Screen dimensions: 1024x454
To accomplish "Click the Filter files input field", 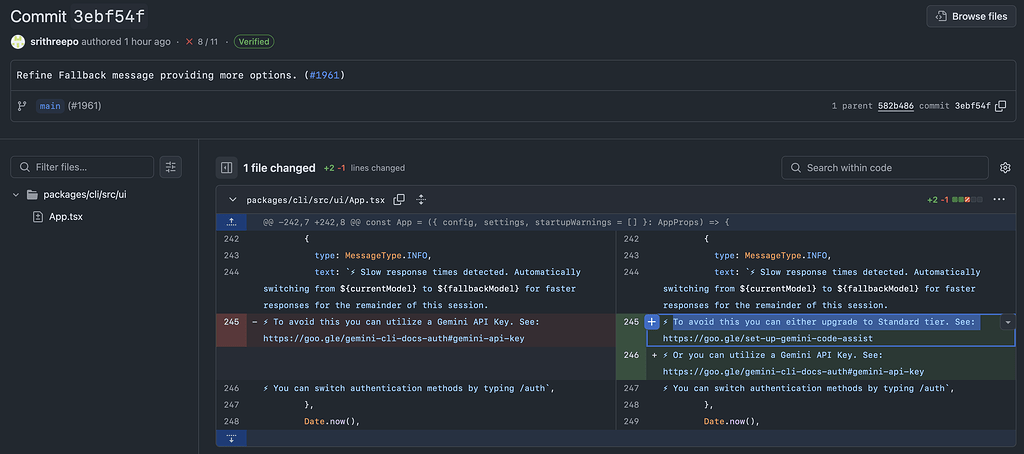I will click(82, 167).
